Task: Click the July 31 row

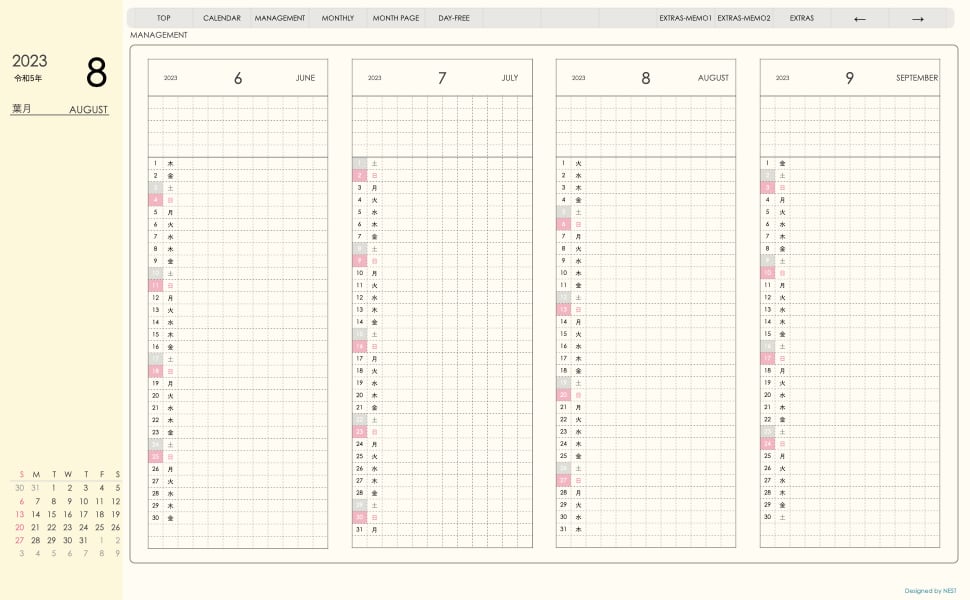Action: pos(442,529)
